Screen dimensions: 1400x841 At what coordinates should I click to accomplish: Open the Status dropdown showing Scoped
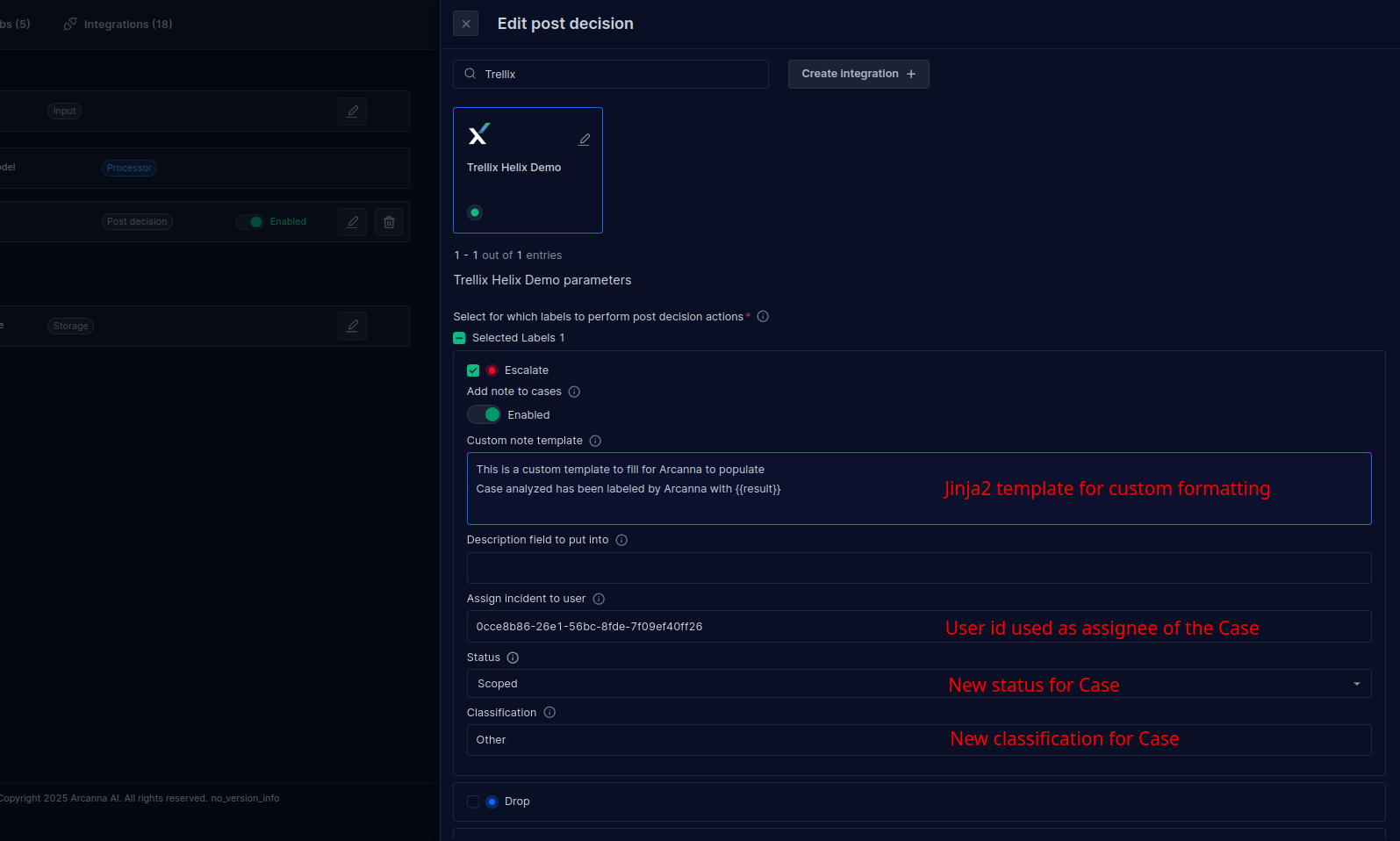pyautogui.click(x=919, y=684)
